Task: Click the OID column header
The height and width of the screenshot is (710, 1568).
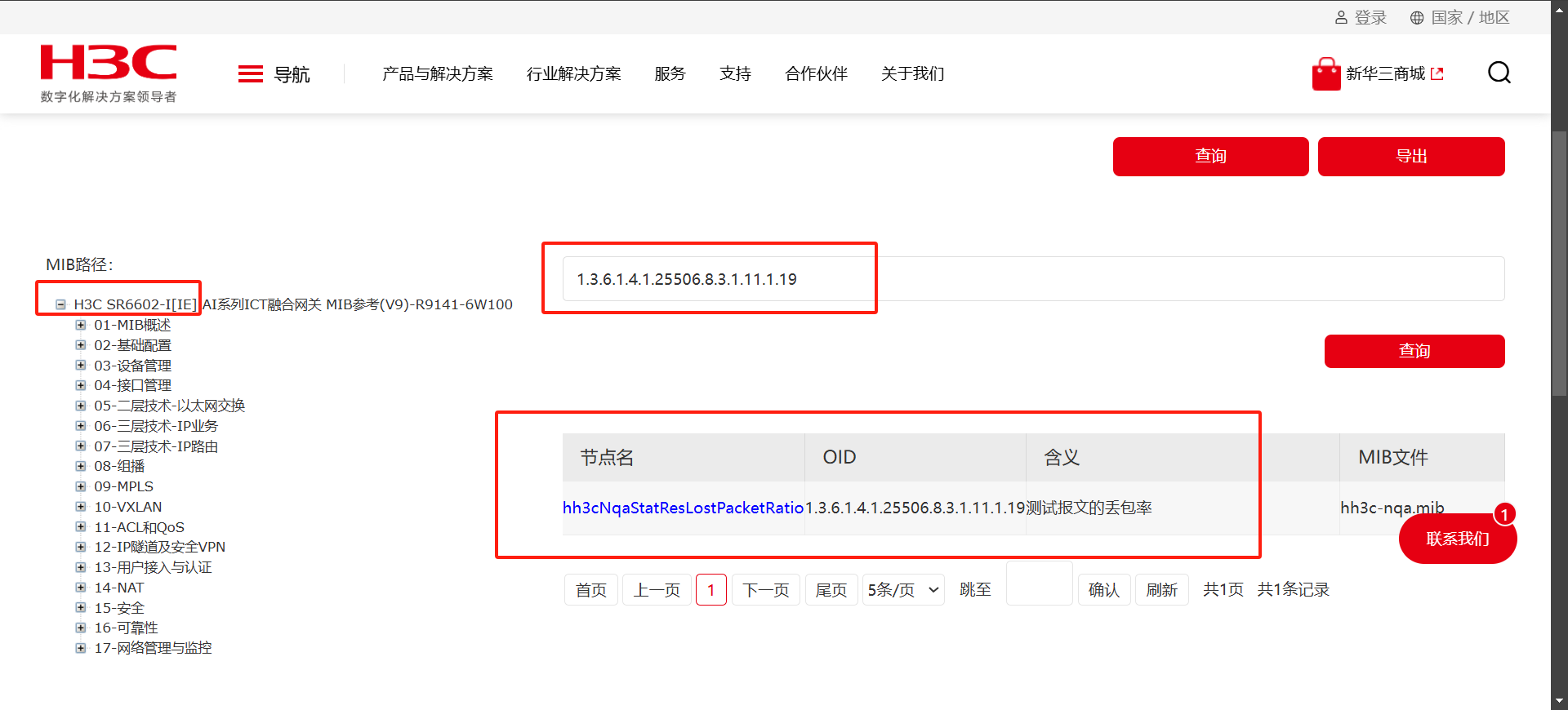Action: pos(915,457)
